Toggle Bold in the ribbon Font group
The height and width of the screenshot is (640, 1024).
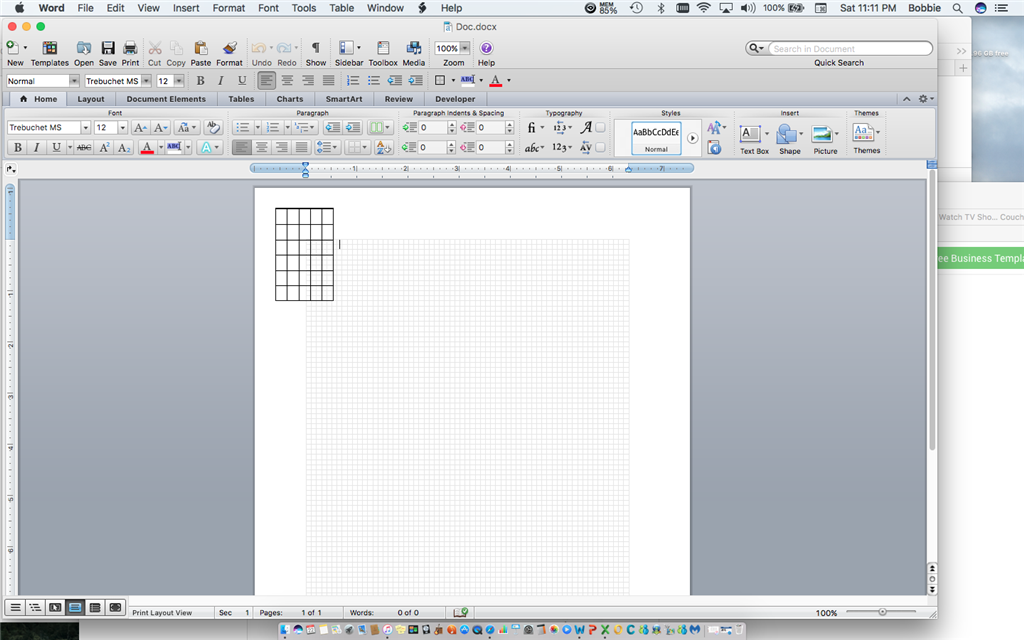point(17,147)
